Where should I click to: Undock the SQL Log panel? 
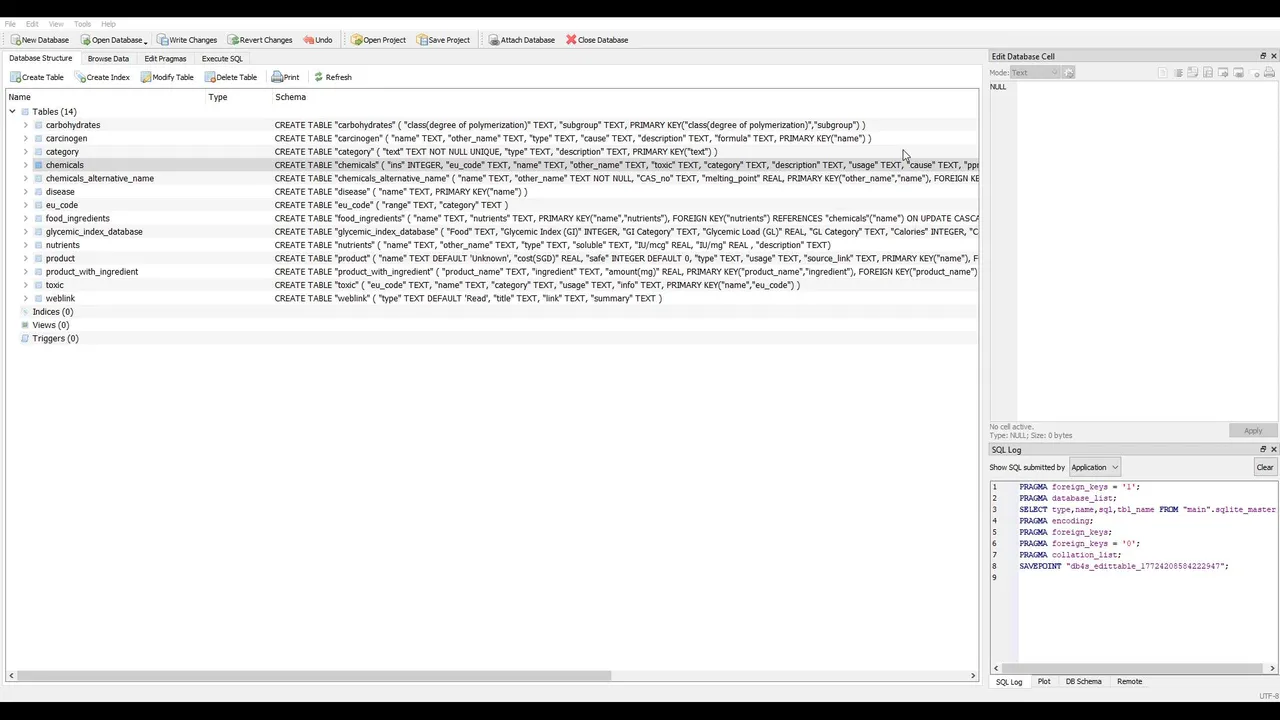pos(1262,450)
